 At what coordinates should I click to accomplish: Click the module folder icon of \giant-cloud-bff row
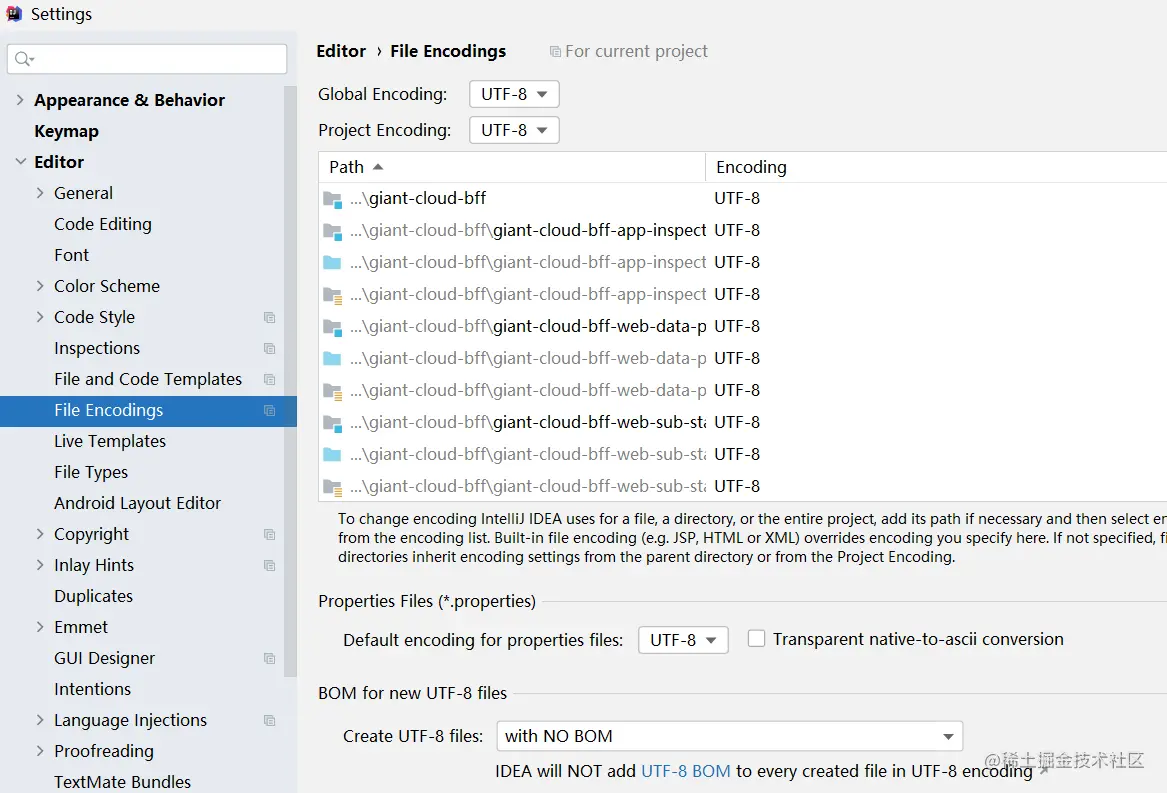[333, 199]
